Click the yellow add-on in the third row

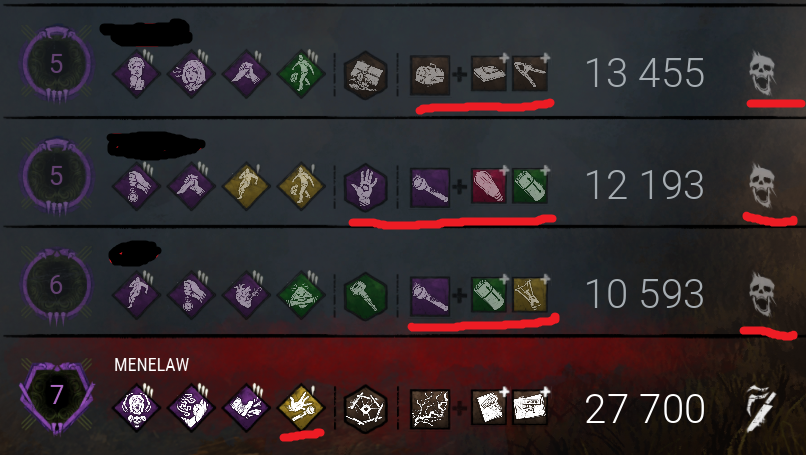pos(530,295)
